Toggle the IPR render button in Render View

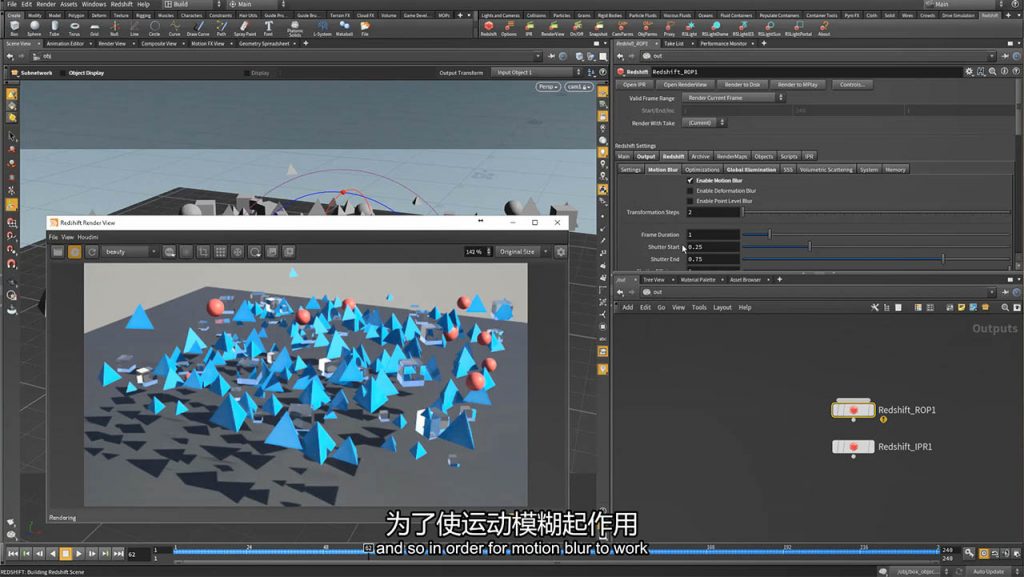75,251
